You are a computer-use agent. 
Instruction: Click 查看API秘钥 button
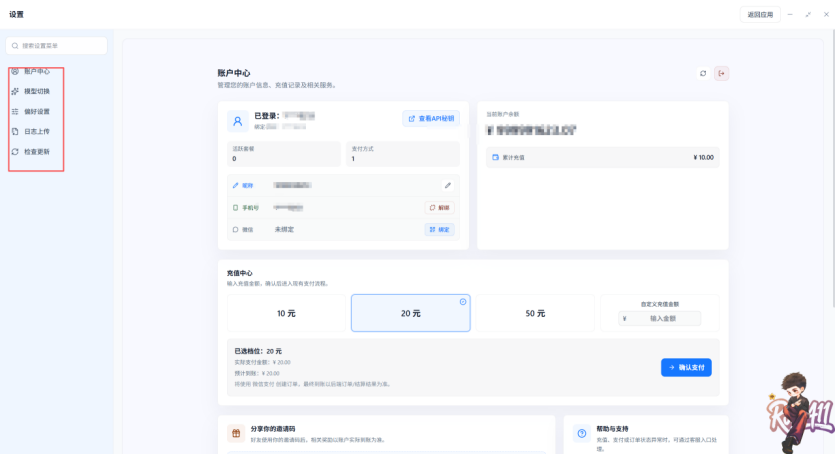[431, 119]
